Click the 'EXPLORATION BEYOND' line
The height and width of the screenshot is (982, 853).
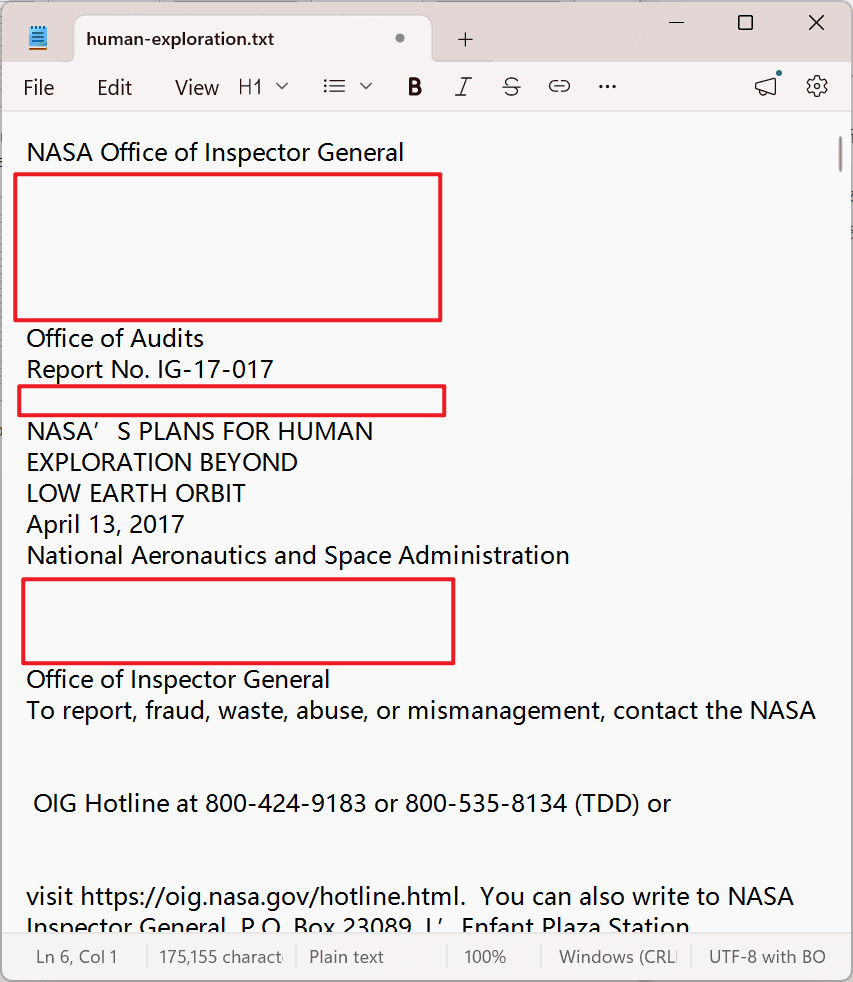tap(162, 463)
